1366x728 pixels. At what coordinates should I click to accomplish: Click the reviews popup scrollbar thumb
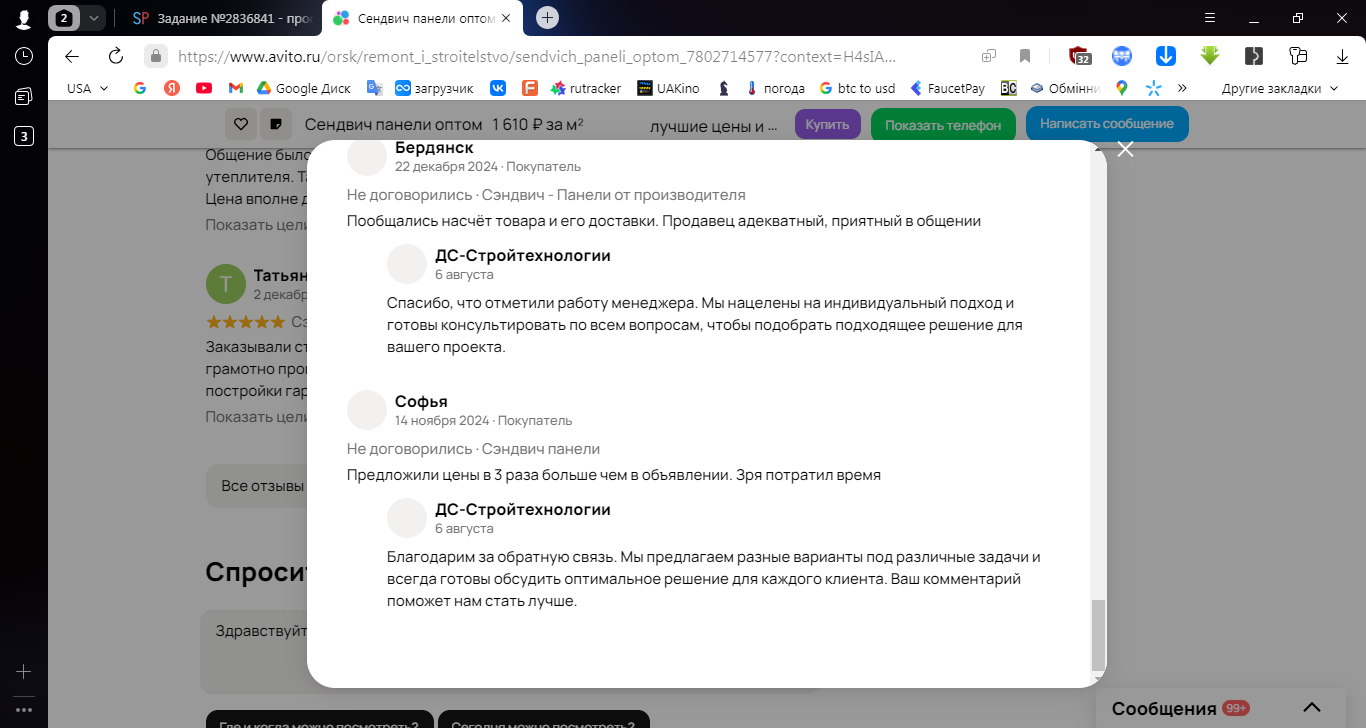pos(1098,635)
